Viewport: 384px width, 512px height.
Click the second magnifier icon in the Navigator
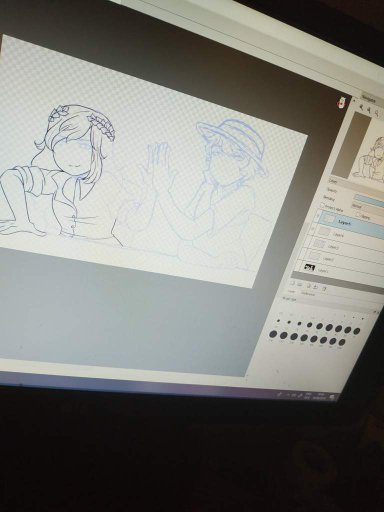click(x=369, y=110)
